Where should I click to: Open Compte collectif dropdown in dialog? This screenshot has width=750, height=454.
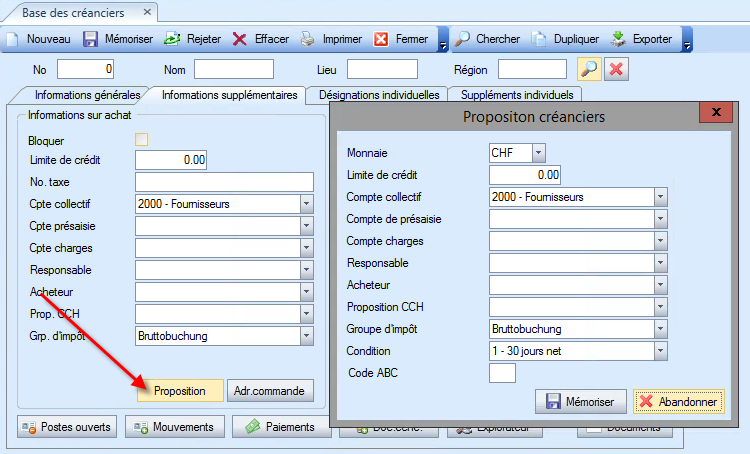(x=660, y=197)
